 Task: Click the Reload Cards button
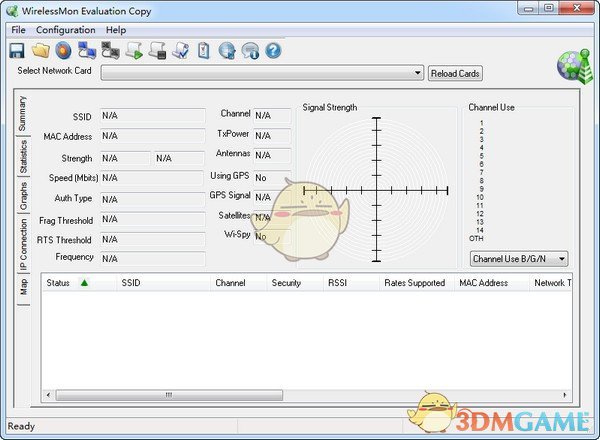click(455, 73)
